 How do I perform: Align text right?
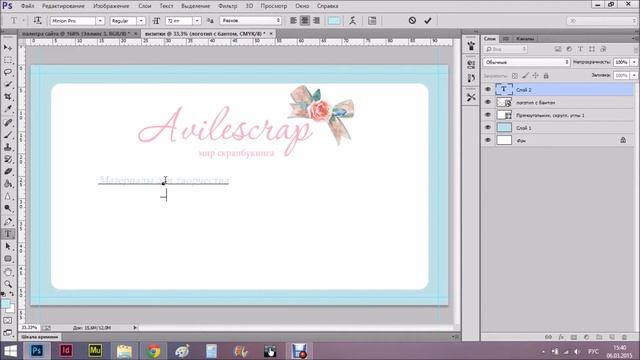[x=316, y=20]
